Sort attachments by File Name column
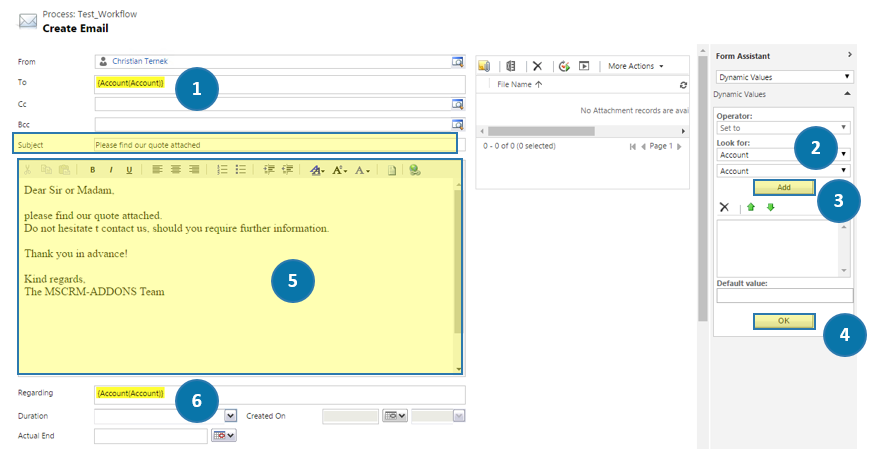Viewport: 875px width, 462px height. 520,85
